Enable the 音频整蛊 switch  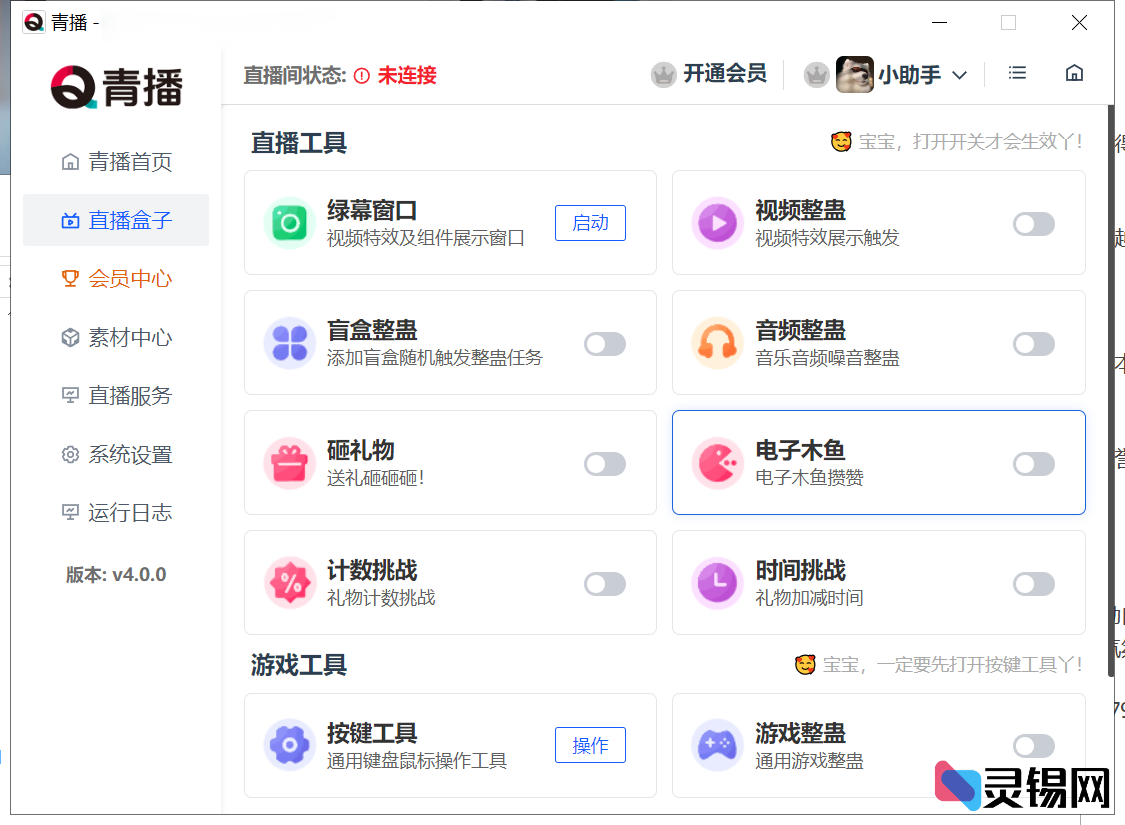[x=1033, y=345]
